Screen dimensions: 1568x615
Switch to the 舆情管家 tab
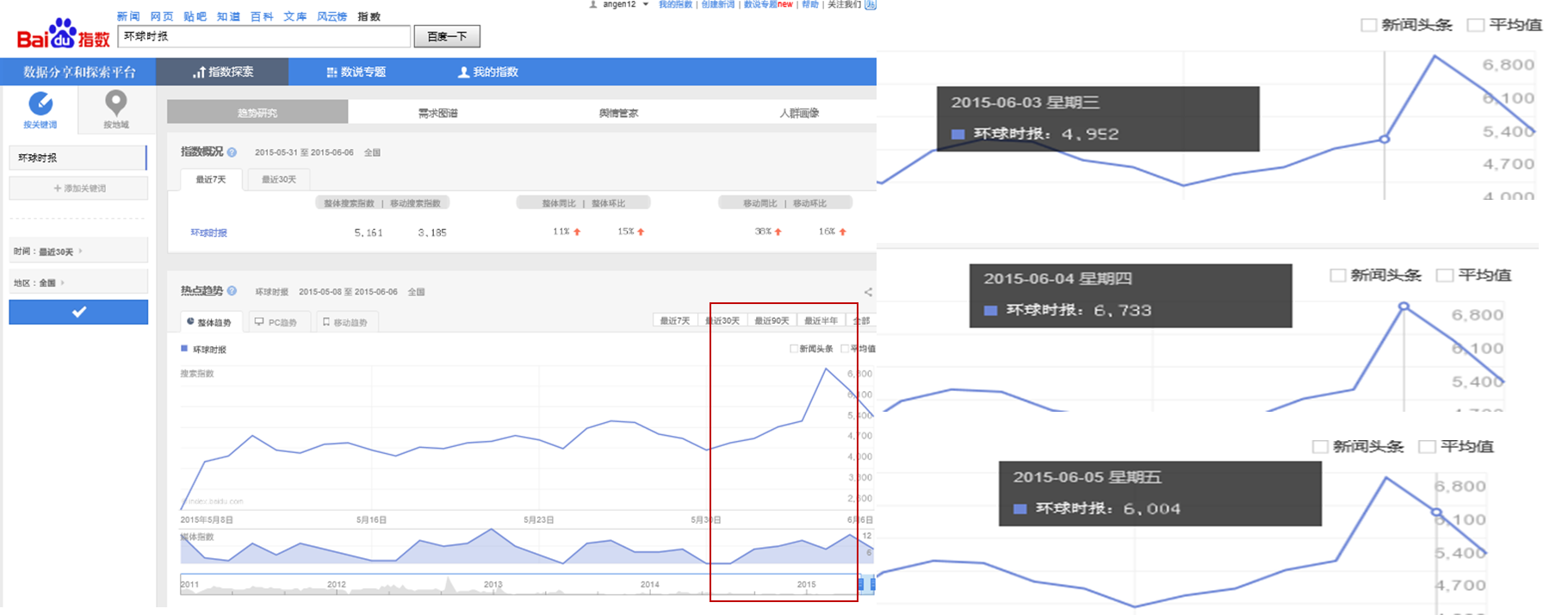pos(619,113)
